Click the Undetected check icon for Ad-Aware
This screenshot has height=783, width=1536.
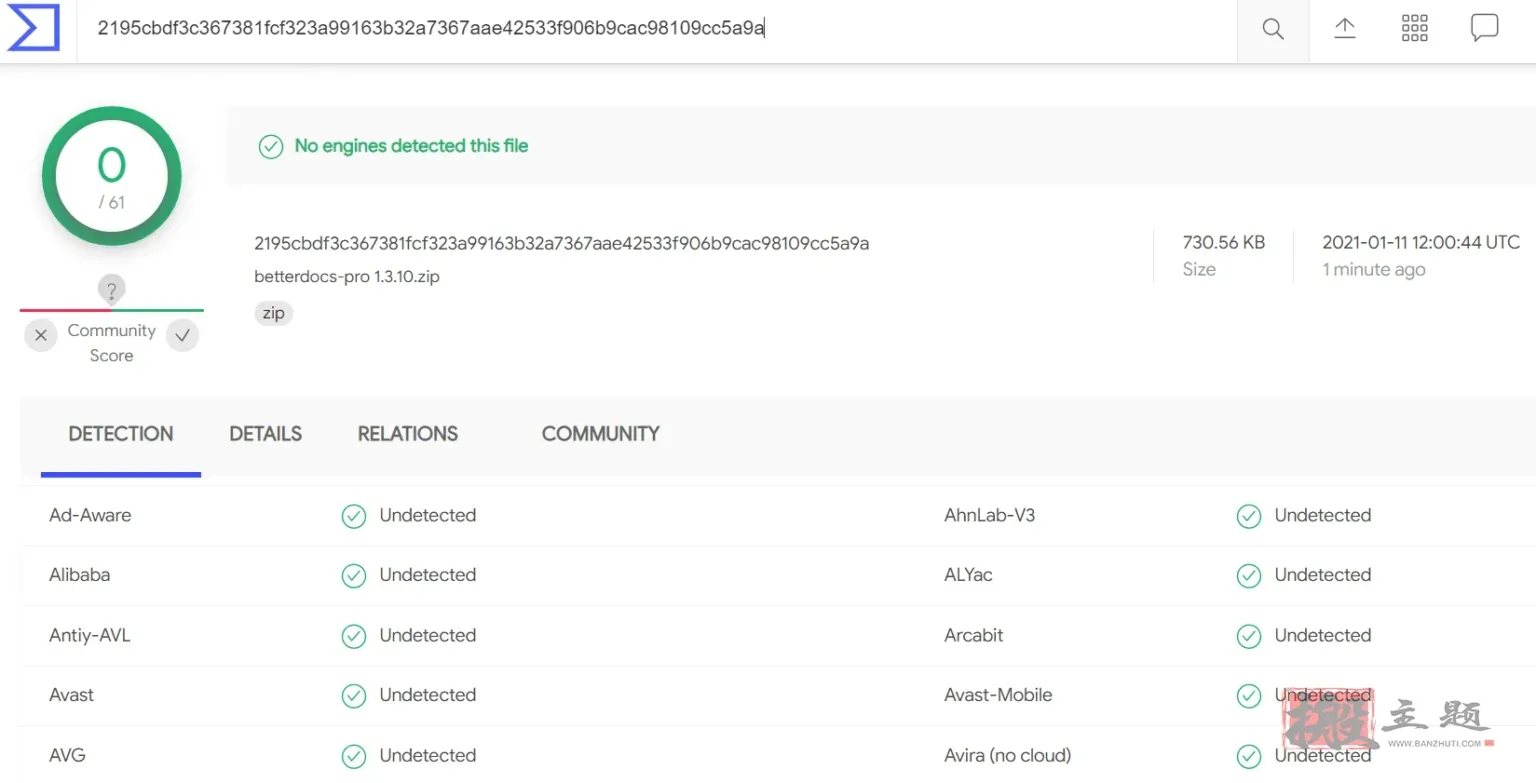tap(354, 516)
